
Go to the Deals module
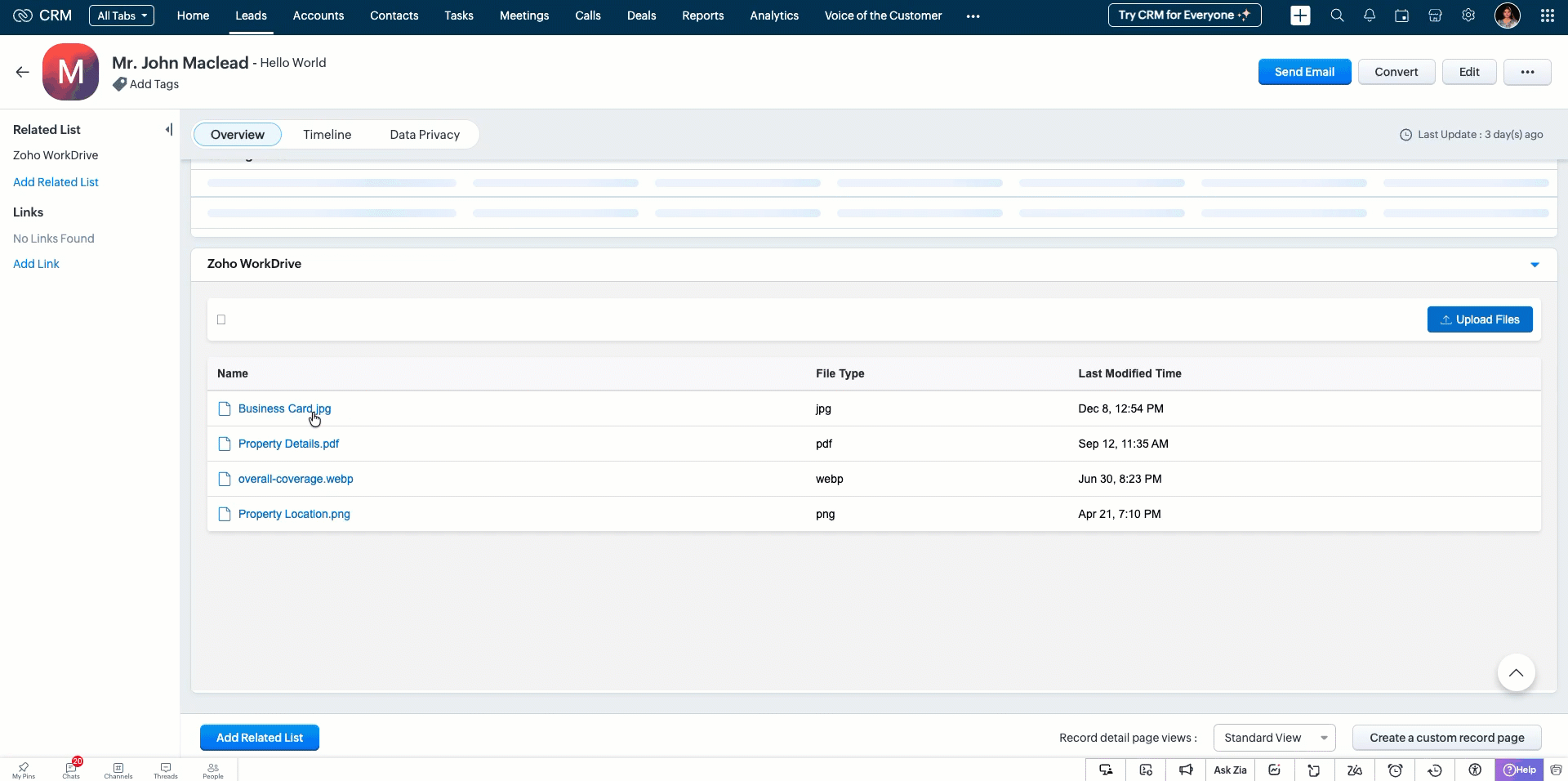coord(641,16)
